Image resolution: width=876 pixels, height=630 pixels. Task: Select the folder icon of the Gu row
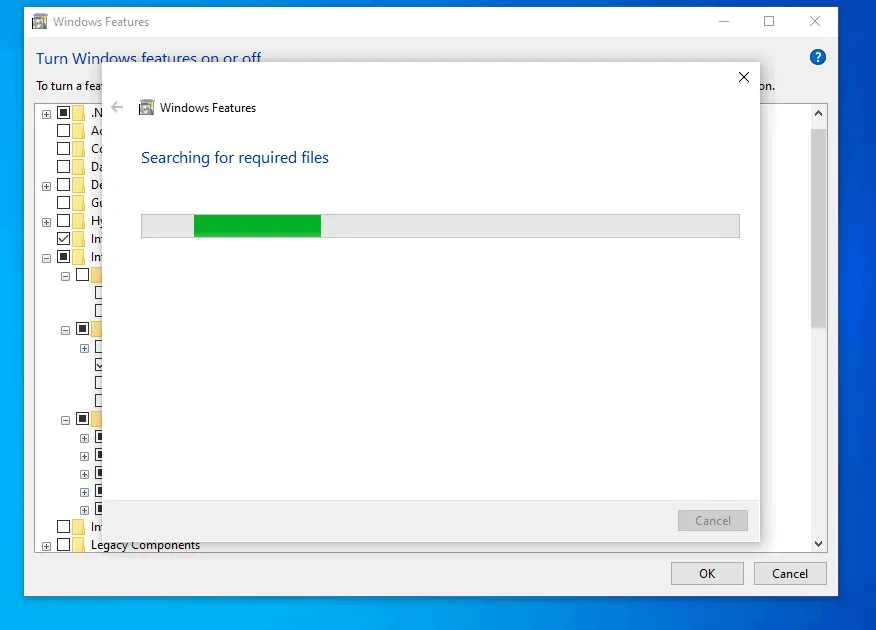[x=79, y=203]
